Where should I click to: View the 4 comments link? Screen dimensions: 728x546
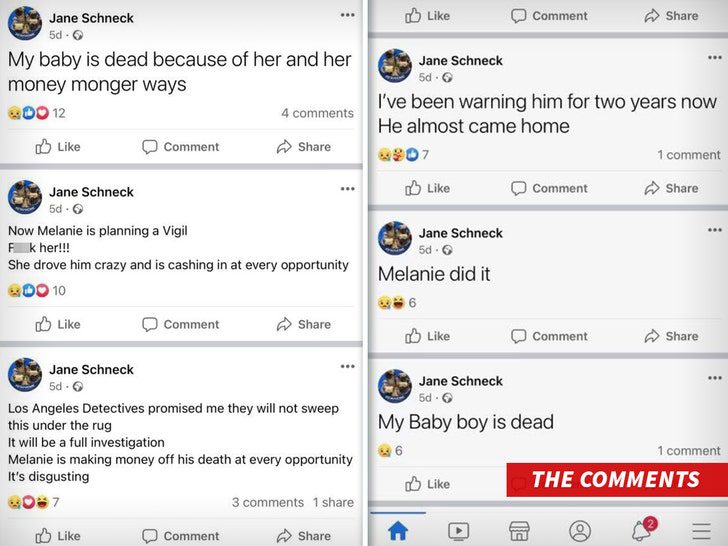(317, 113)
